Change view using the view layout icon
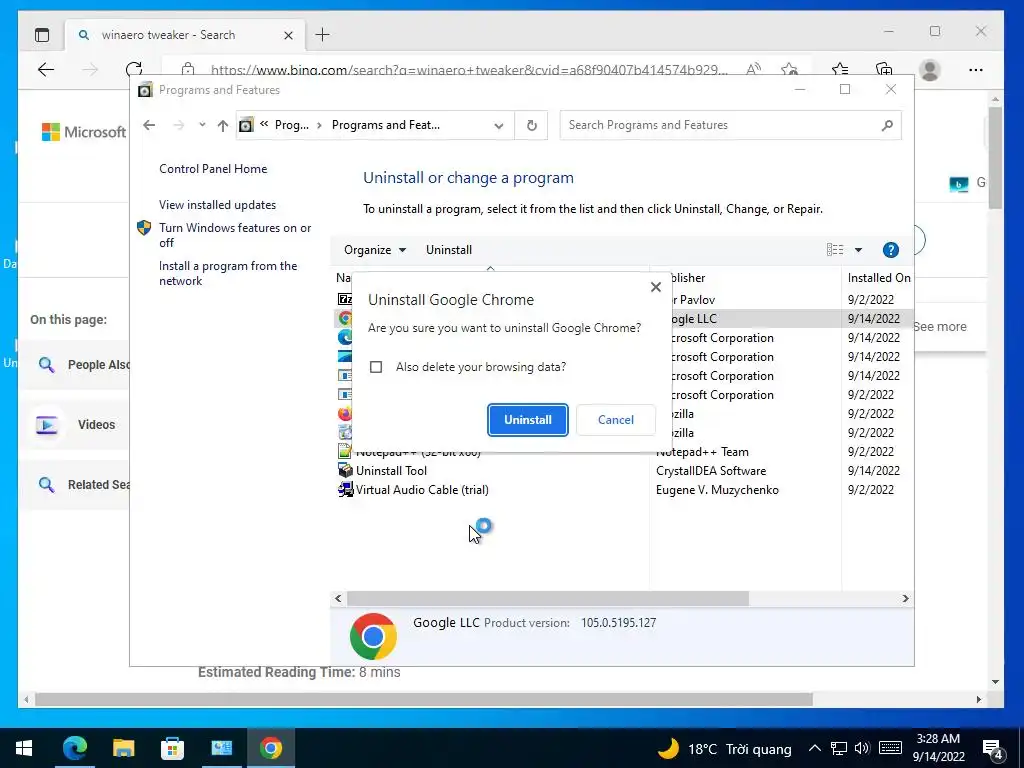The image size is (1024, 768). (835, 249)
